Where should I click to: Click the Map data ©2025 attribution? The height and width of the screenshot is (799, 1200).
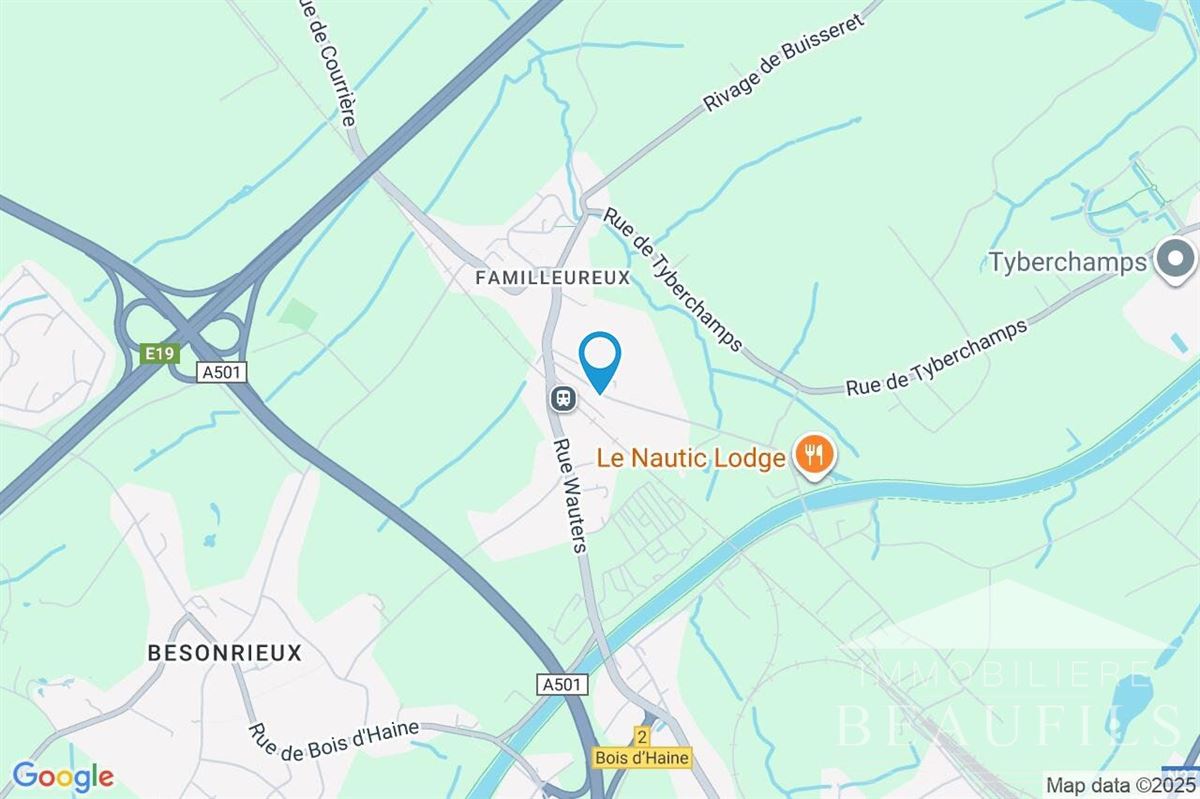pos(1121,784)
